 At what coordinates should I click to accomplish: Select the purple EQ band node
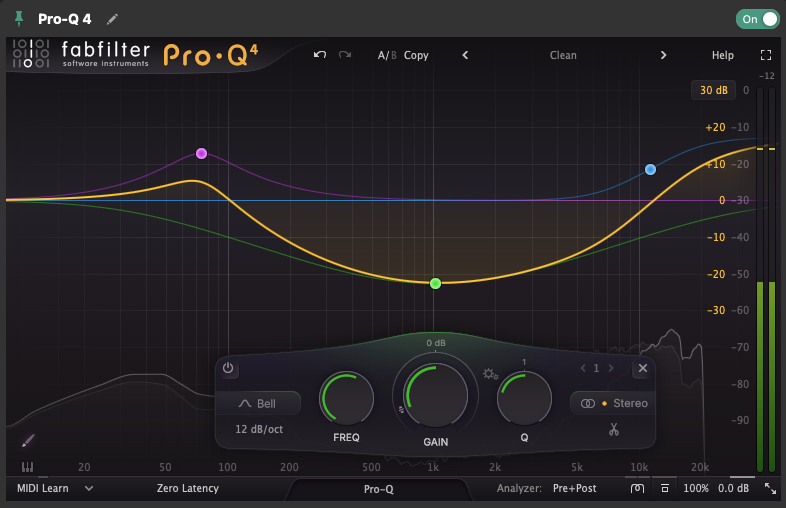(202, 153)
